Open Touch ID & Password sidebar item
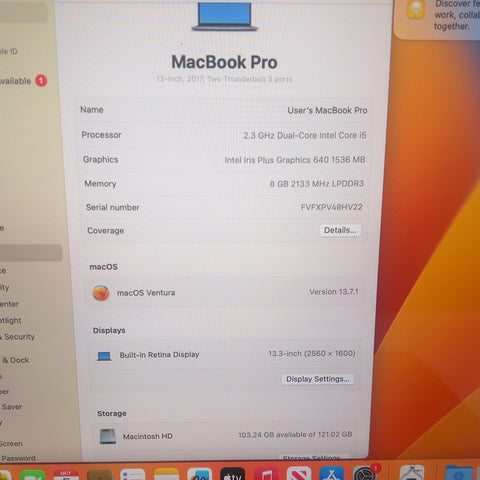This screenshot has height=480, width=480. [x=18, y=458]
